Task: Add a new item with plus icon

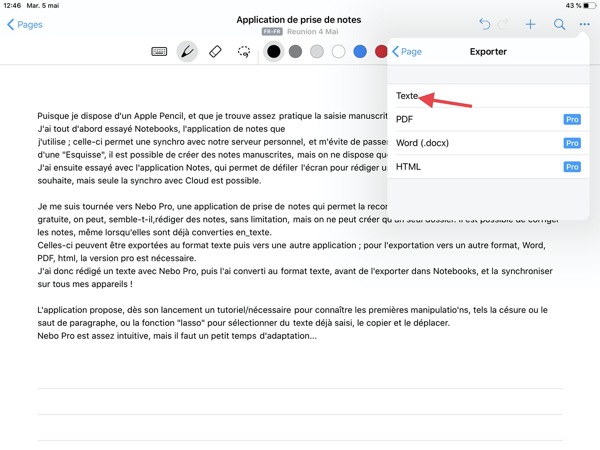Action: point(531,24)
